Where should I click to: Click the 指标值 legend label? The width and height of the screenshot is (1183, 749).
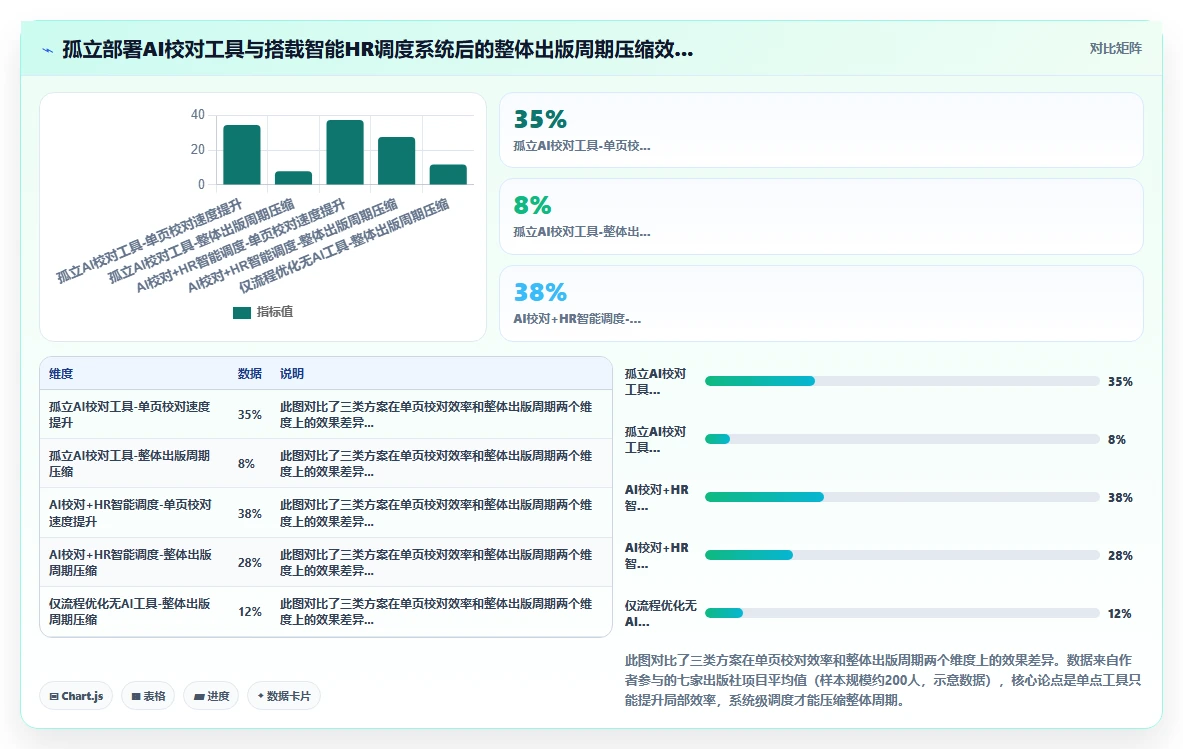(x=275, y=312)
